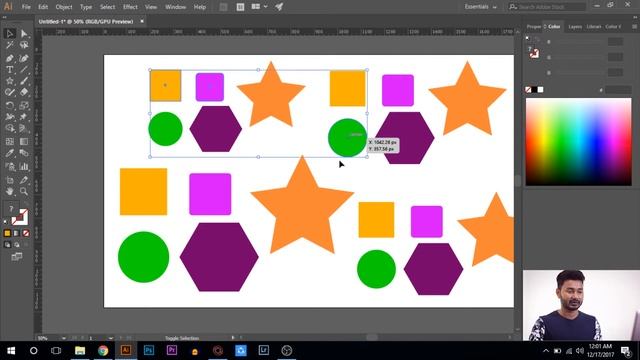Apply solid Color mode button in toolbar
Screen dimensions: 640x360
7,233
